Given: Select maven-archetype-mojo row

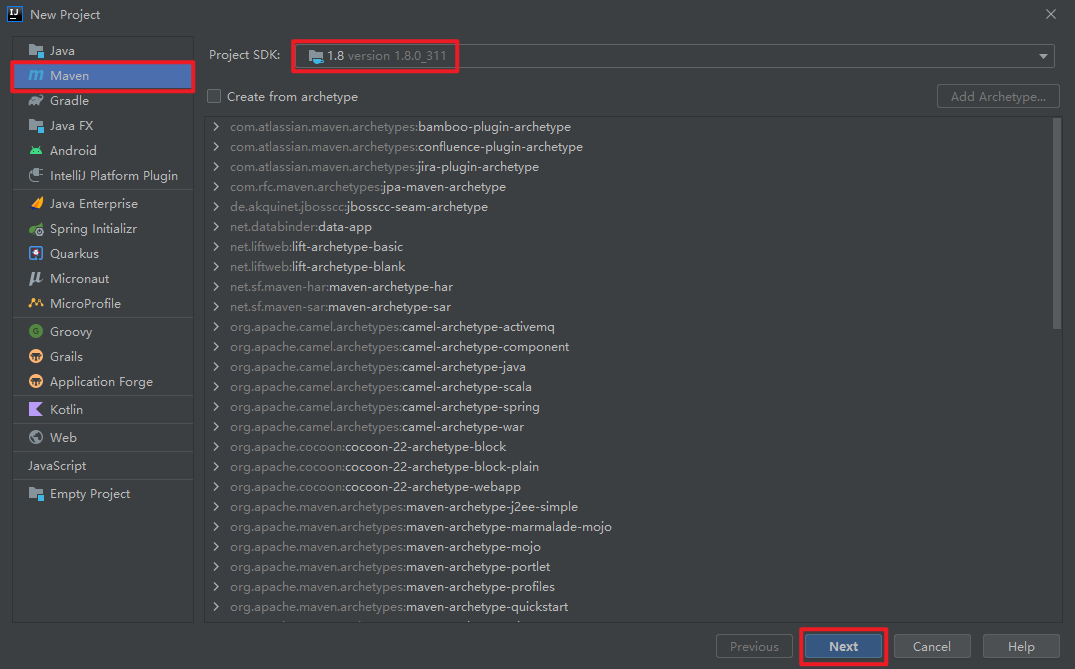Looking at the screenshot, I should point(628,547).
